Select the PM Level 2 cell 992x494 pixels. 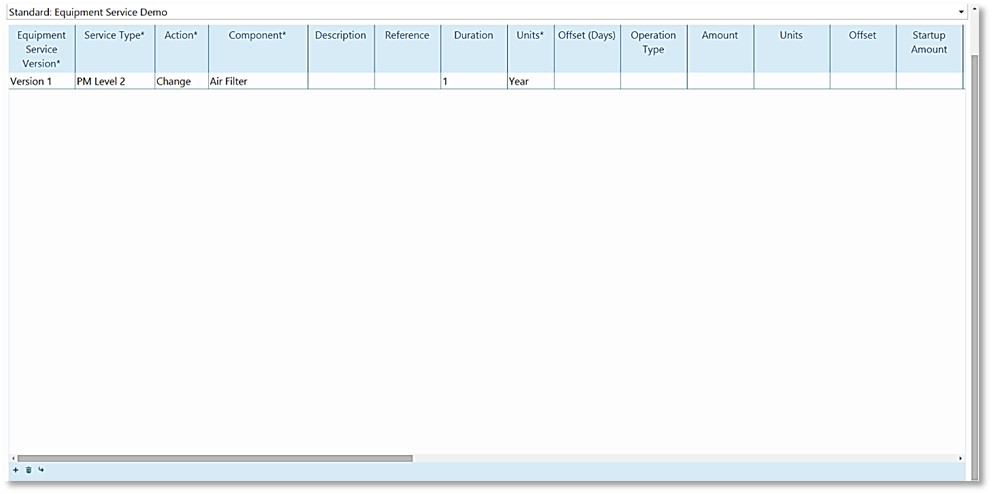coord(115,81)
